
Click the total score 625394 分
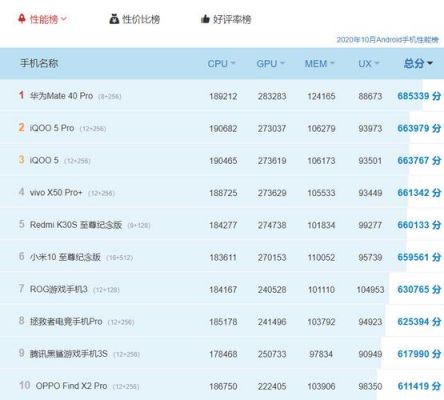click(419, 322)
